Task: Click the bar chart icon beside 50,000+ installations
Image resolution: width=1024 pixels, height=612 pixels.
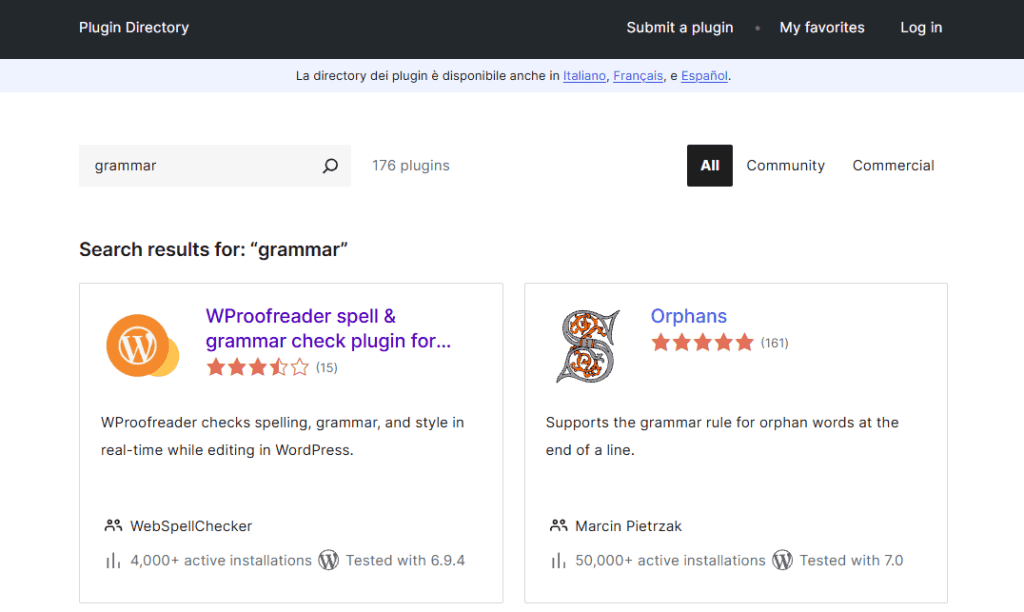Action: pos(558,560)
